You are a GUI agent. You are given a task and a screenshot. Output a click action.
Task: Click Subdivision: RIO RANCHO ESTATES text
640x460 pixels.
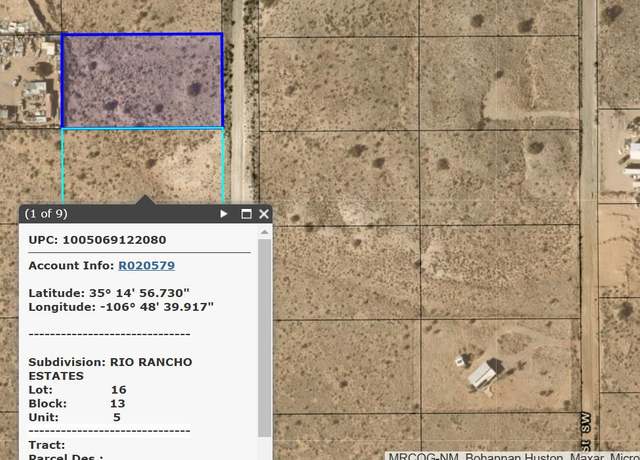click(110, 369)
